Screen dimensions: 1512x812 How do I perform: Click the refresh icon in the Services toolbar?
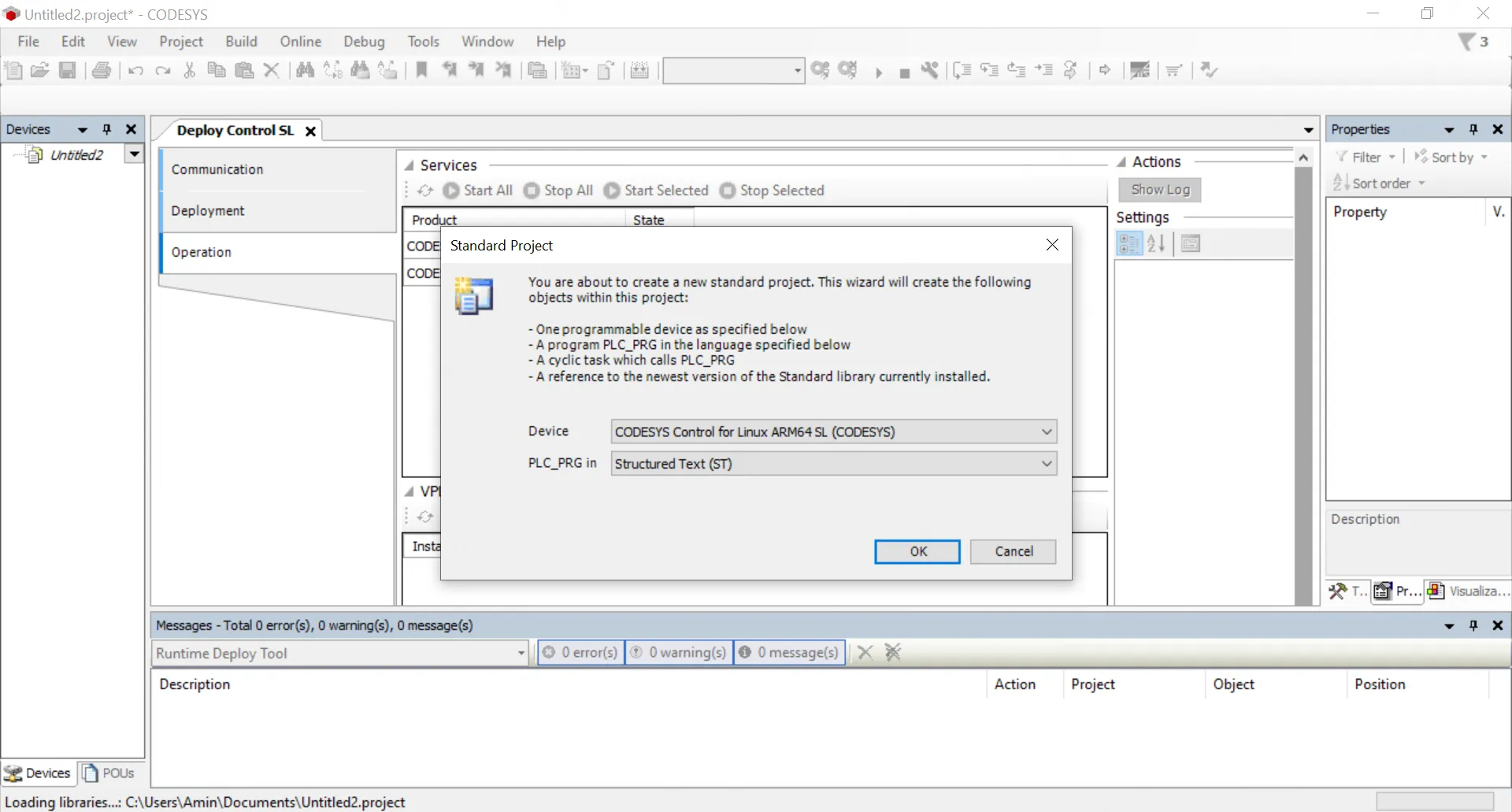[426, 191]
